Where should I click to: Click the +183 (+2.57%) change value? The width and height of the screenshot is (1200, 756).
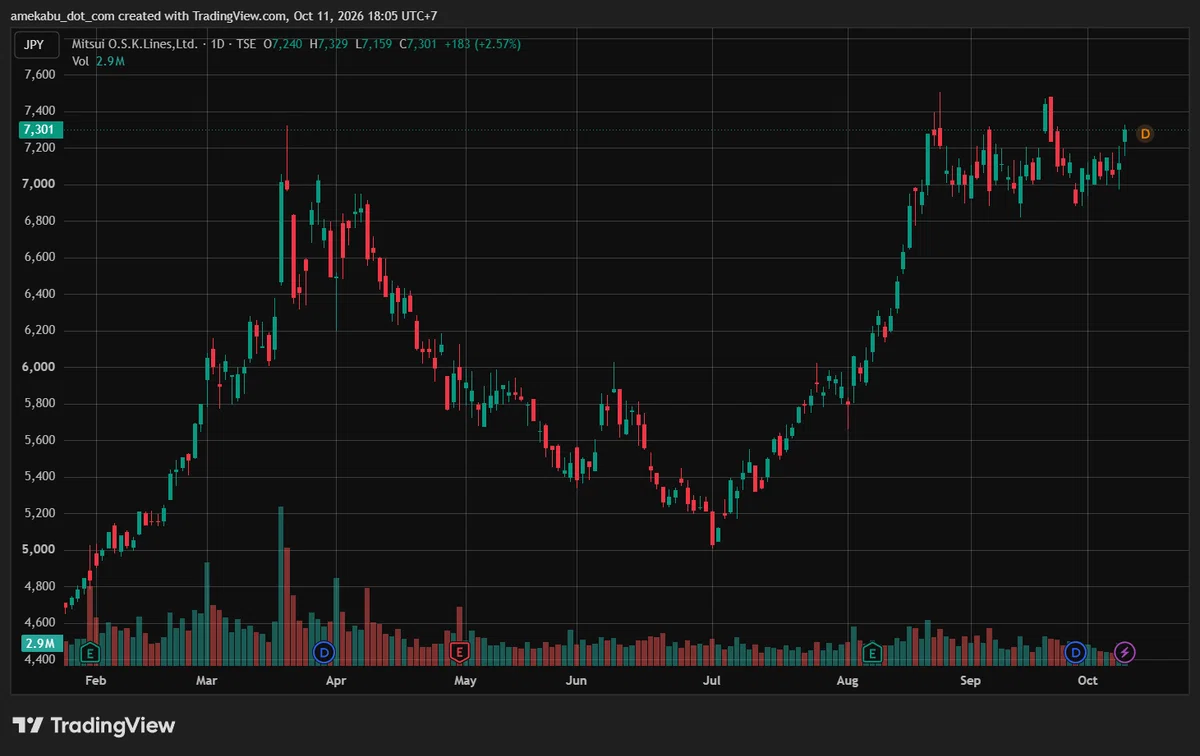(x=482, y=44)
